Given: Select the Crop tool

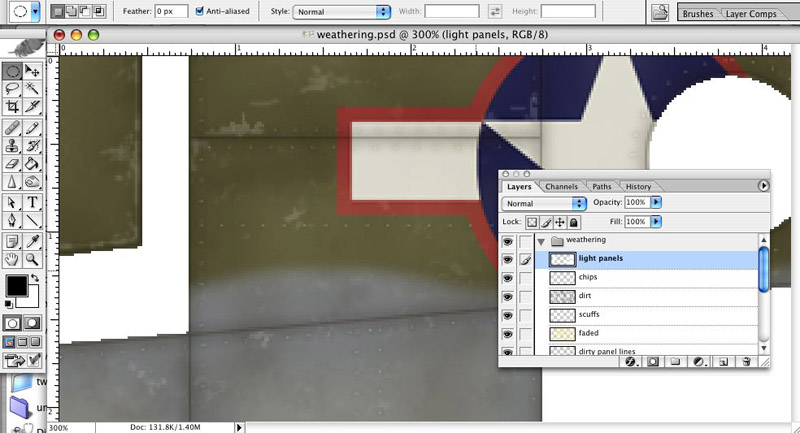Looking at the screenshot, I should tap(12, 106).
